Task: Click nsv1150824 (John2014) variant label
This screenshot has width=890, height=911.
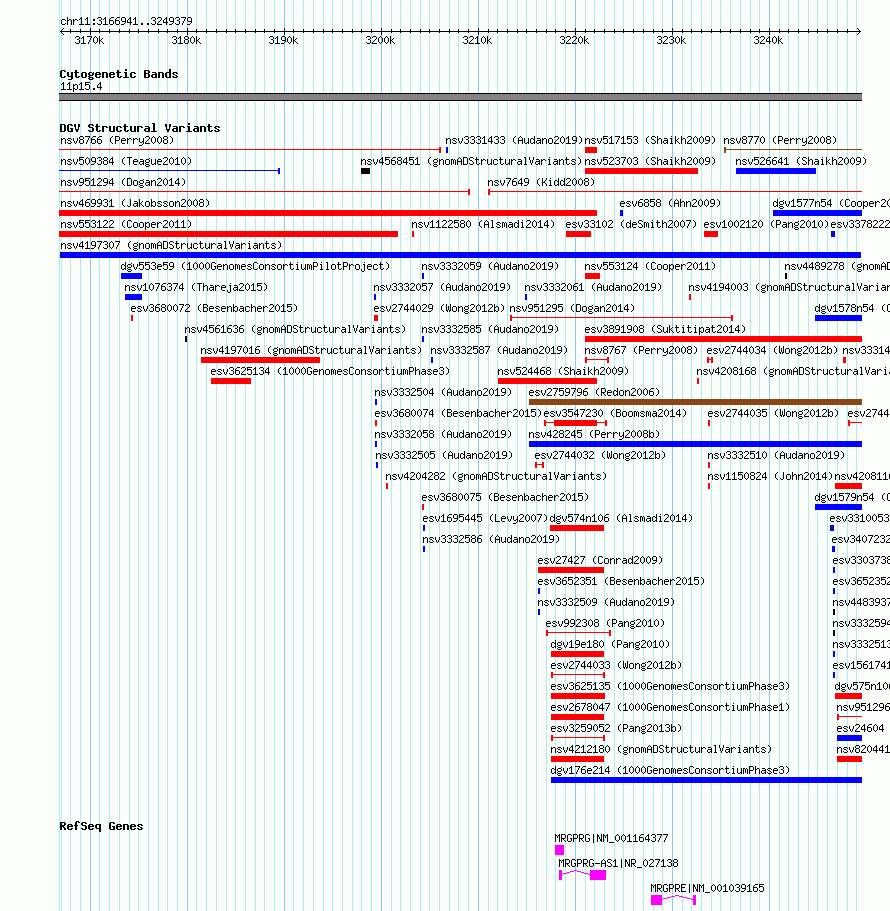Action: pyautogui.click(x=770, y=476)
